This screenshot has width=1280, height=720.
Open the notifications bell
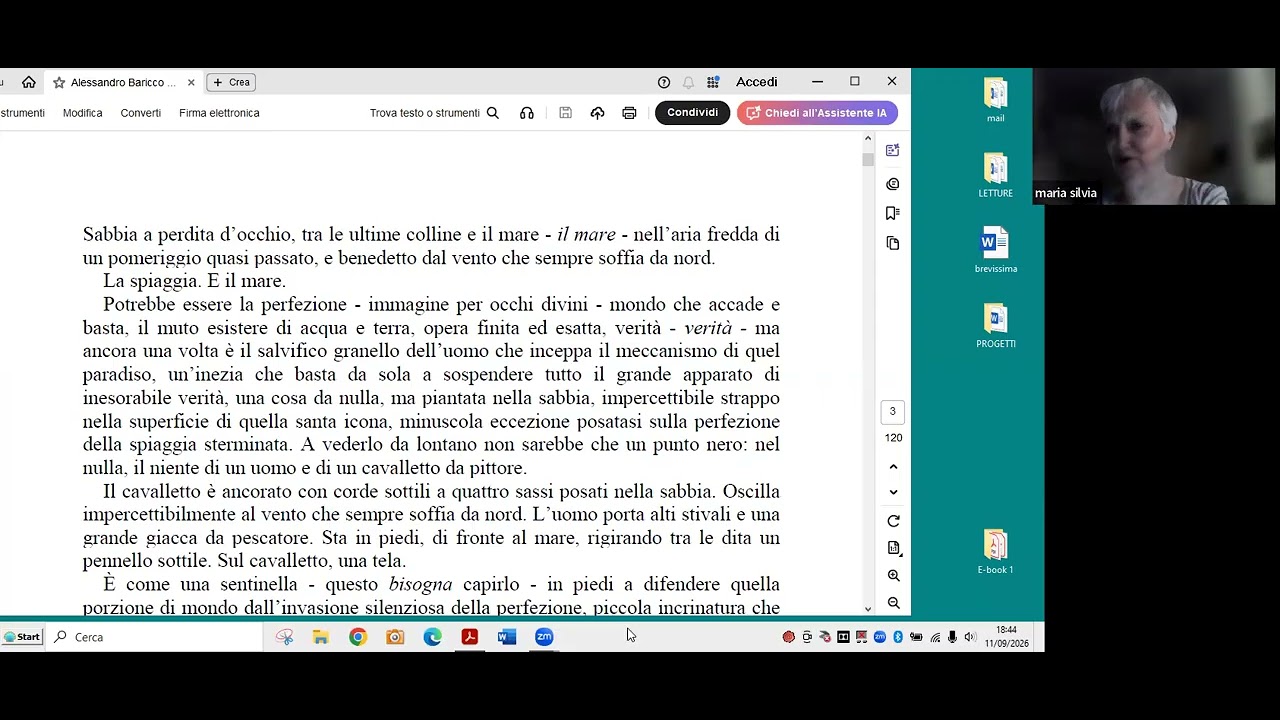[x=688, y=82]
